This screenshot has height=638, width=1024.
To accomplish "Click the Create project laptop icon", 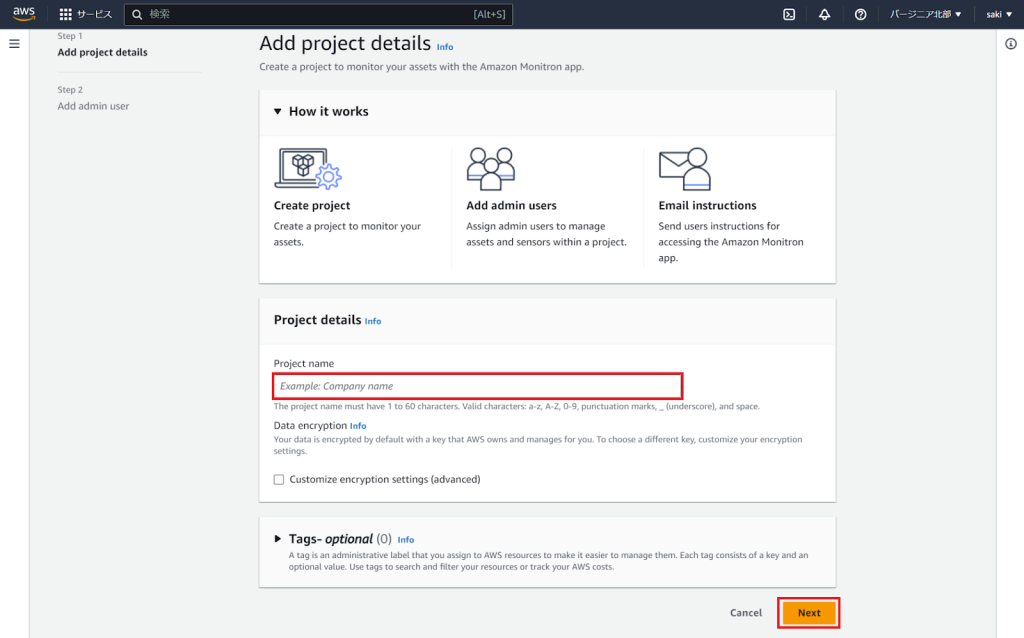I will tap(307, 169).
